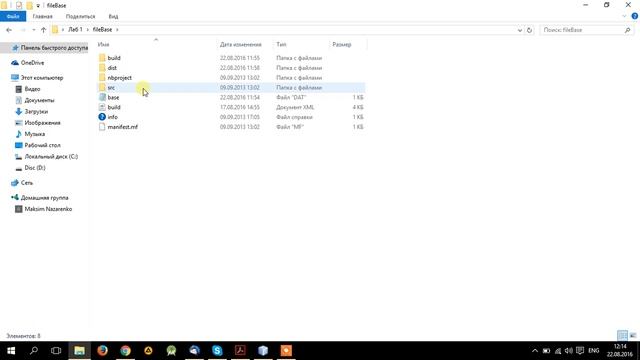640x360 pixels.
Task: Click File Explorer on taskbar
Action: [x=79, y=351]
